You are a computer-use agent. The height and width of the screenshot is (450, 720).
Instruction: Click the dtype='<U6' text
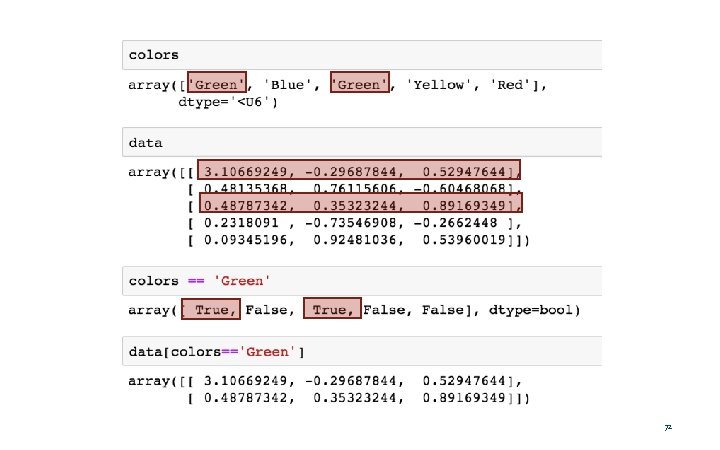pyautogui.click(x=228, y=102)
